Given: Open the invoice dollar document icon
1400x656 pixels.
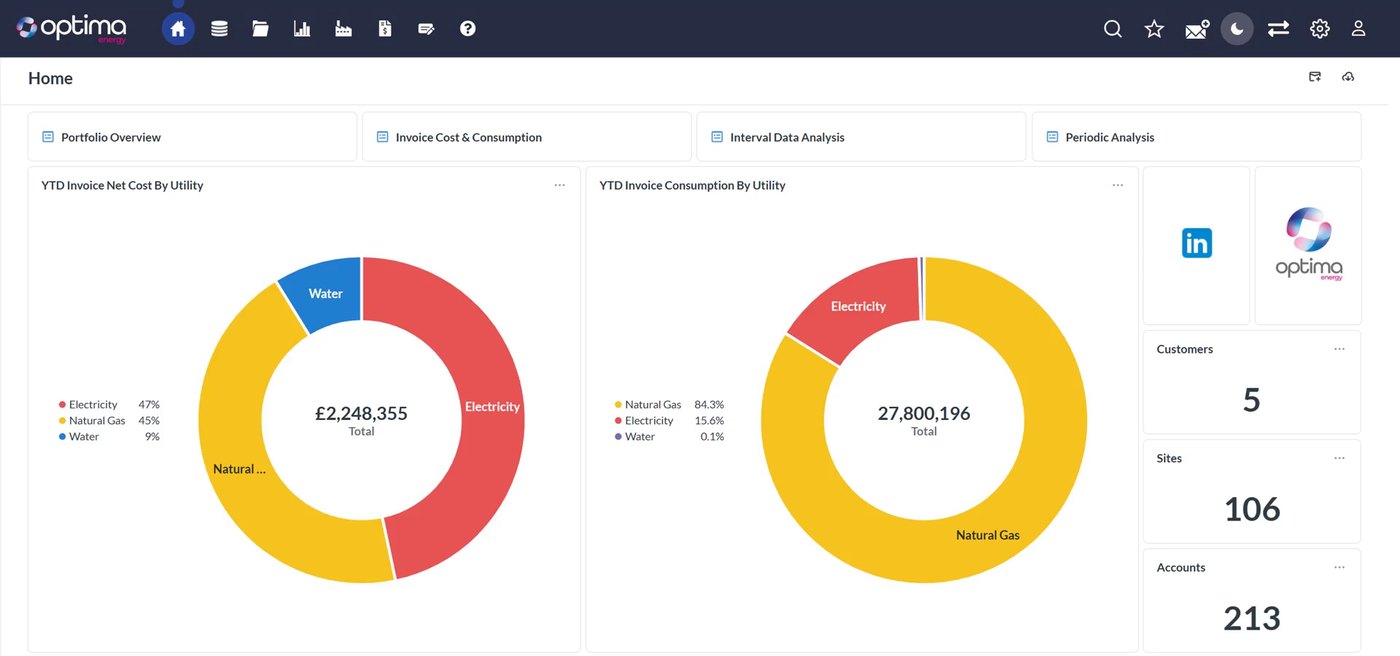Looking at the screenshot, I should [385, 29].
